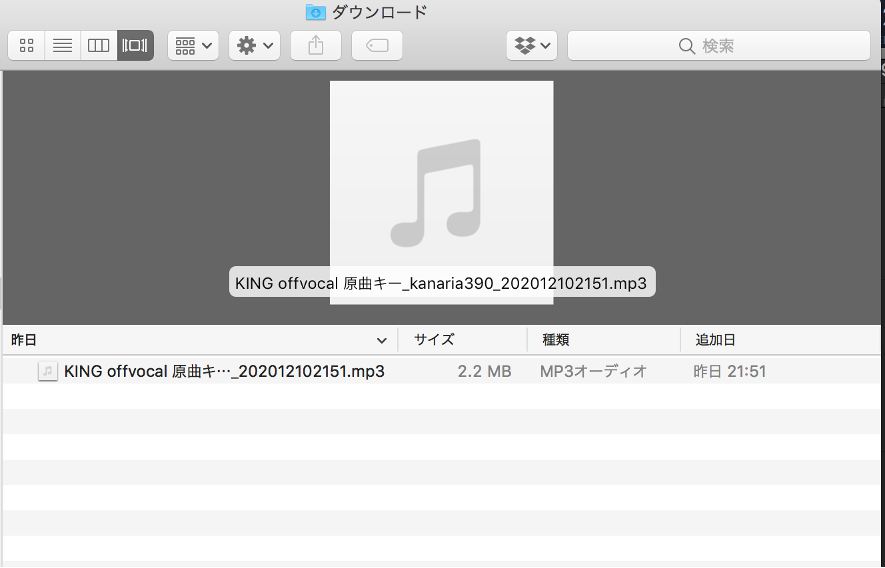Toggle sort order chevron in name column
This screenshot has width=885, height=568.
coord(382,340)
